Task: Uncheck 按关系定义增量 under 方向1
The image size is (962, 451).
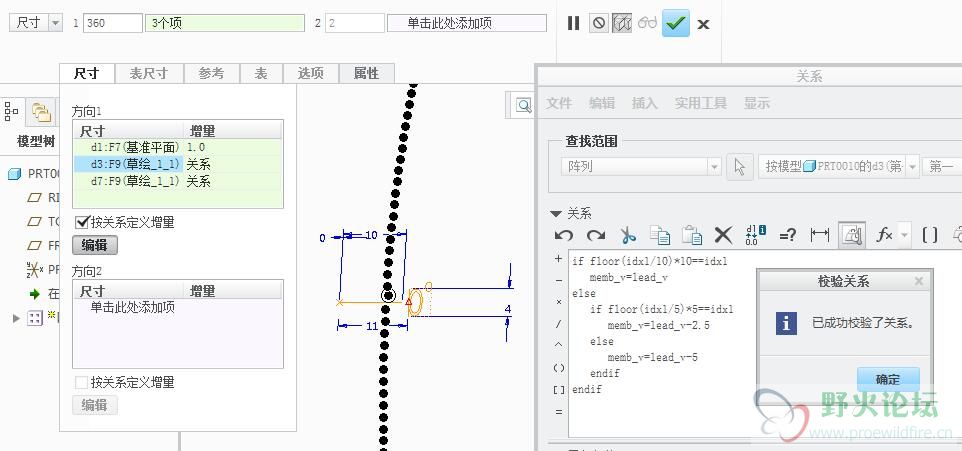Action: (82, 222)
